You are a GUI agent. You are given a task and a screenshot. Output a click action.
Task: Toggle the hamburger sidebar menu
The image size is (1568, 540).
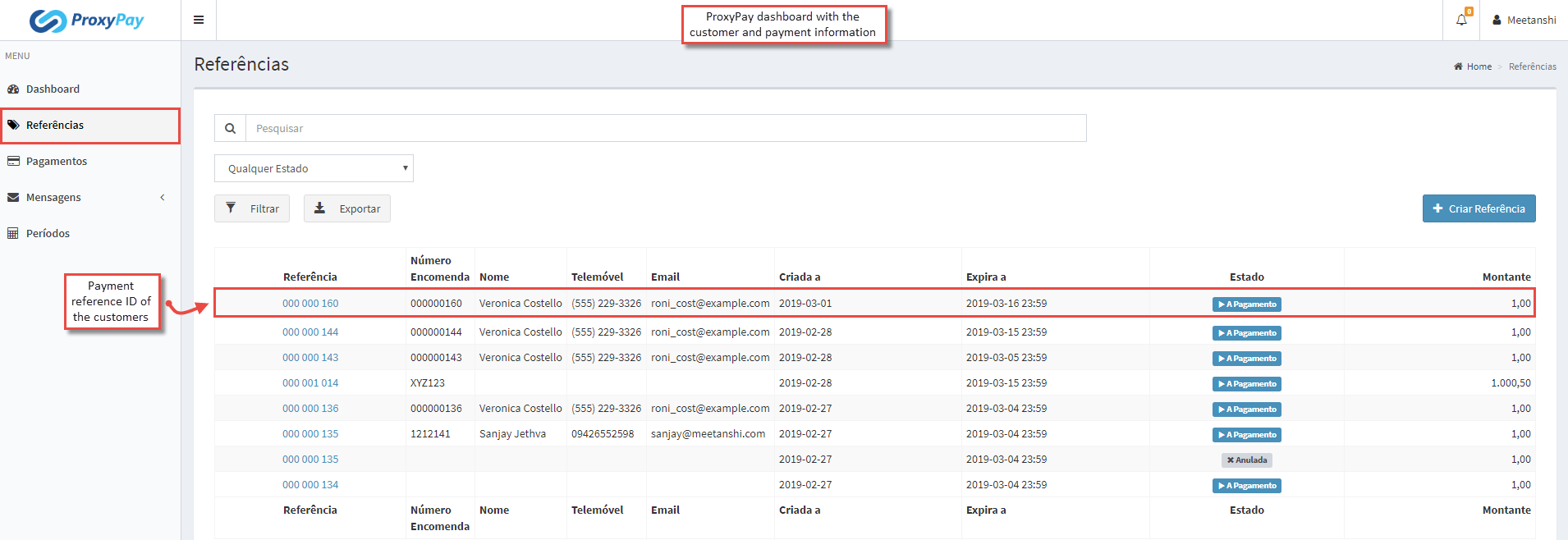point(199,20)
